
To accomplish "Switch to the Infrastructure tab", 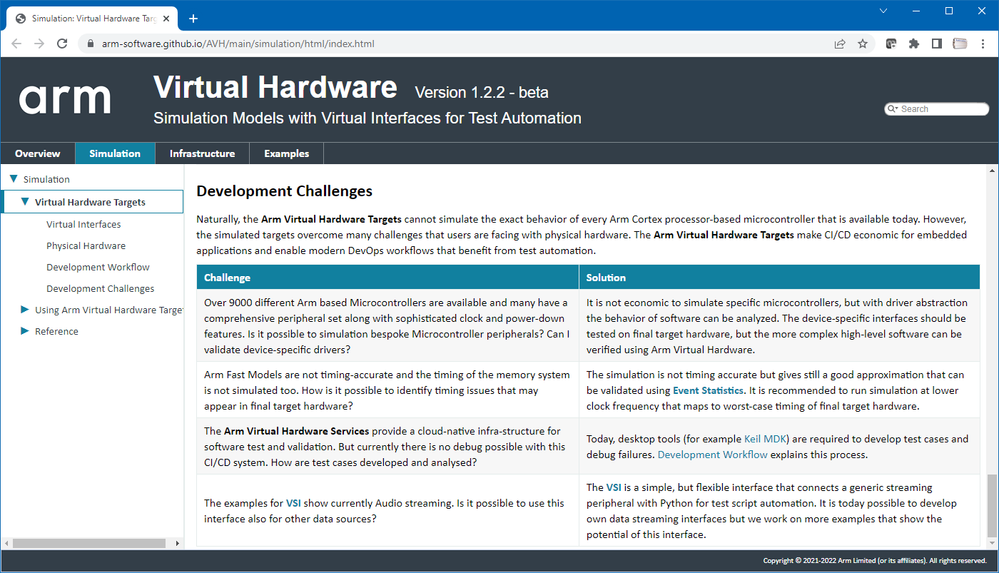I will click(202, 154).
